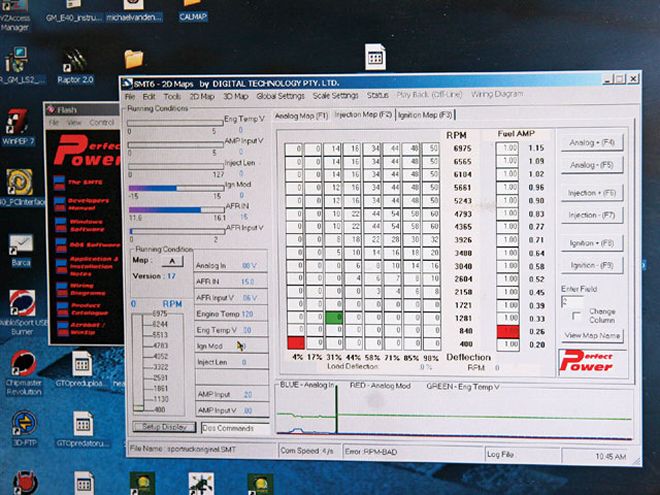Select the unlabeled document icon above the SMT6 window
Screen dimensions: 660x495
(375, 57)
